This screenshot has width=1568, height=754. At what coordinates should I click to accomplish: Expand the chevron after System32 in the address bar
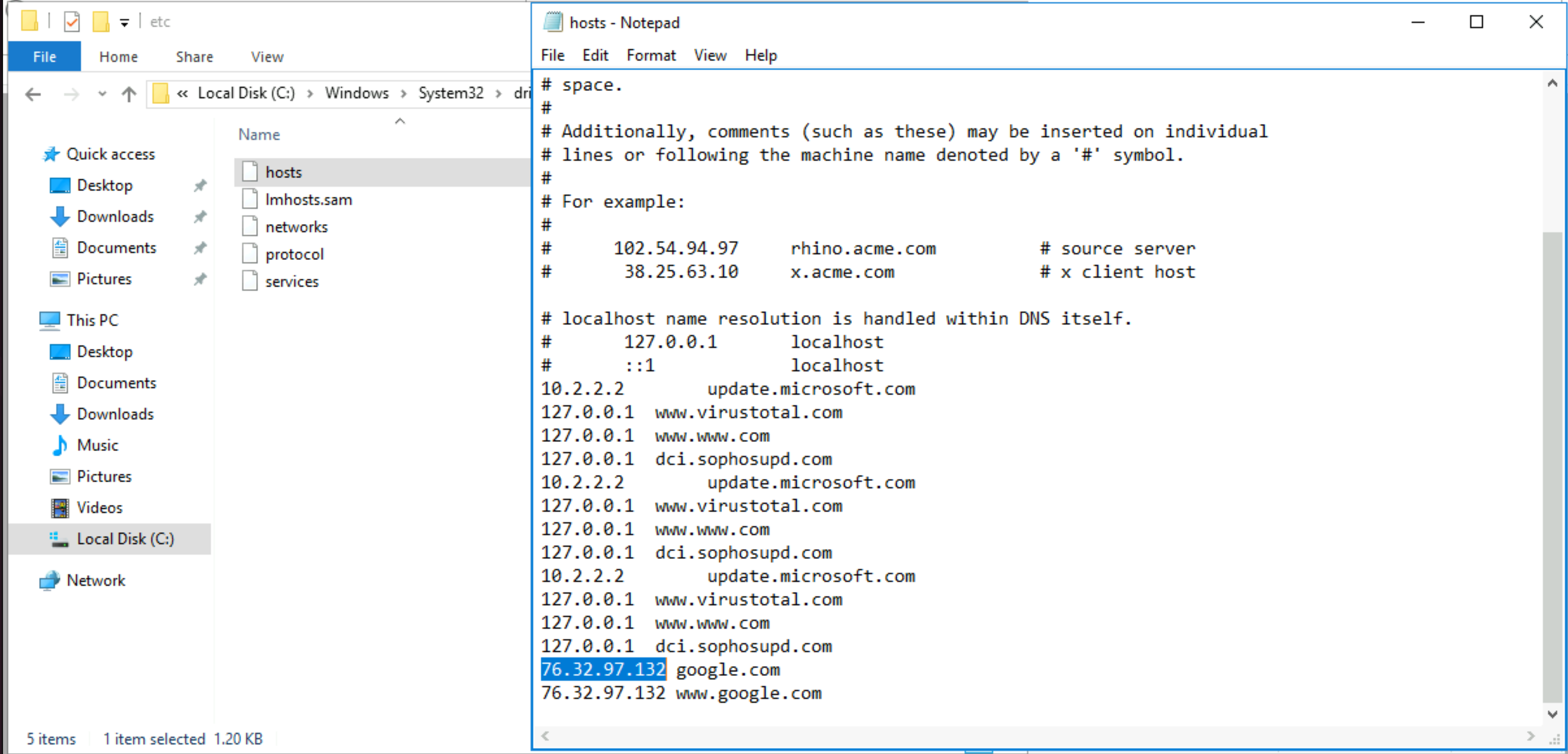(x=499, y=93)
